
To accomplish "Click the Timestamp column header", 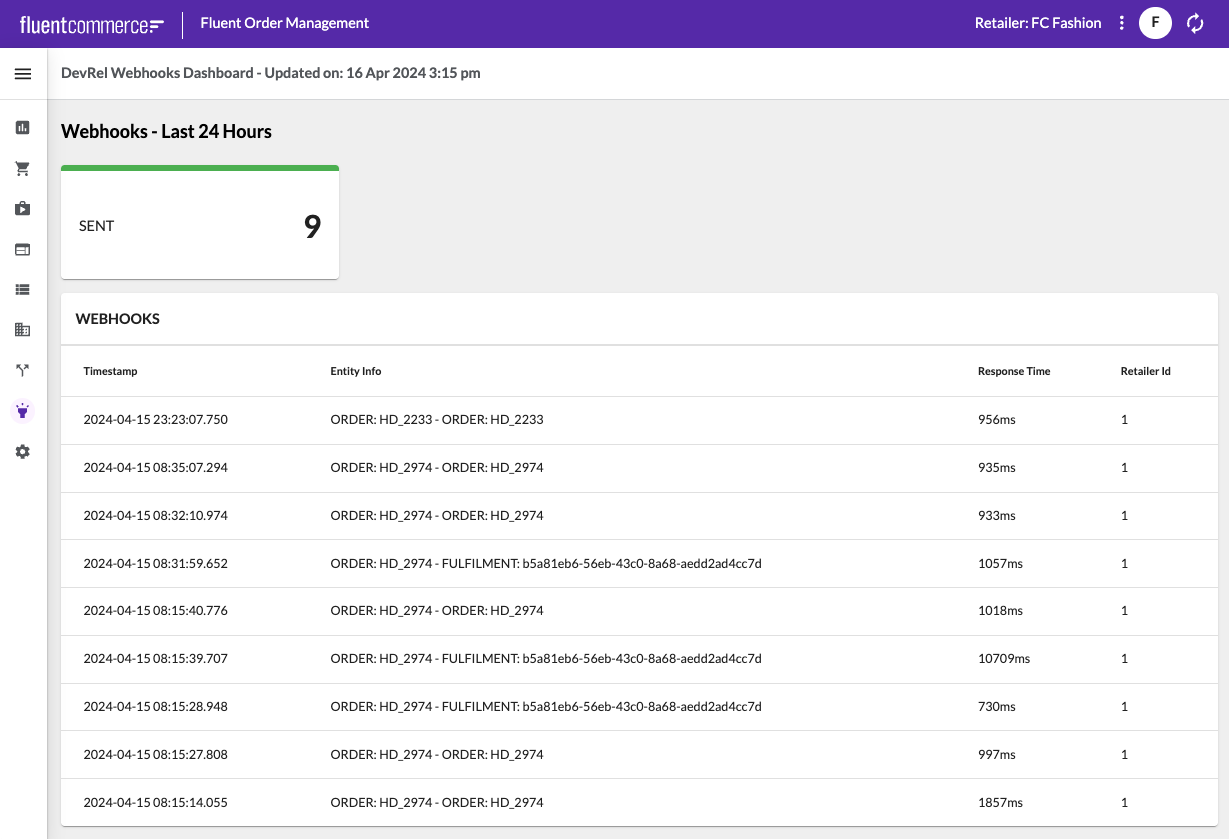I will (110, 371).
